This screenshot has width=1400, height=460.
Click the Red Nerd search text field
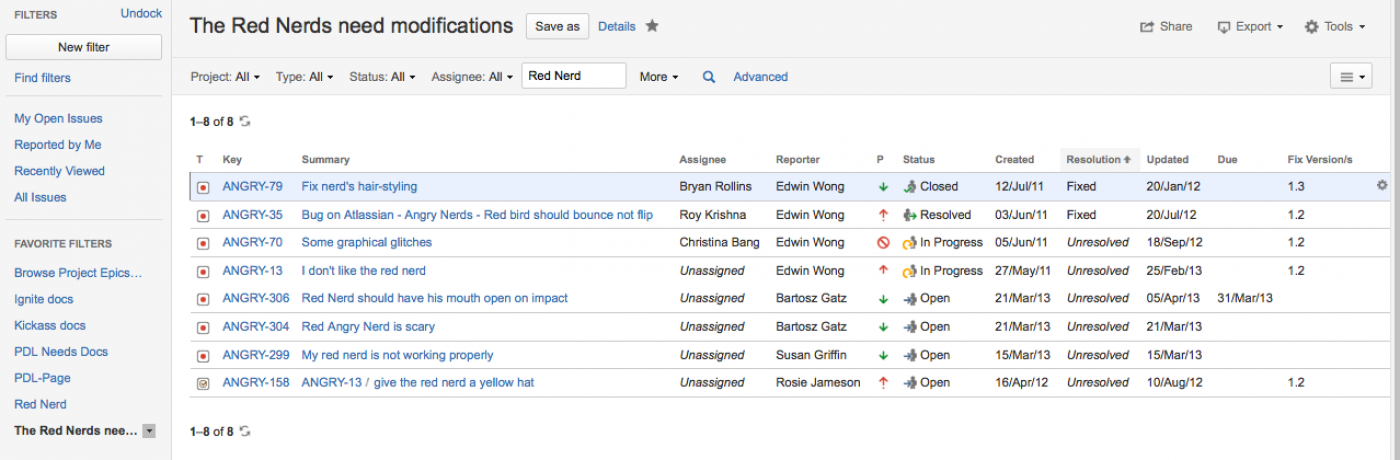[x=573, y=76]
